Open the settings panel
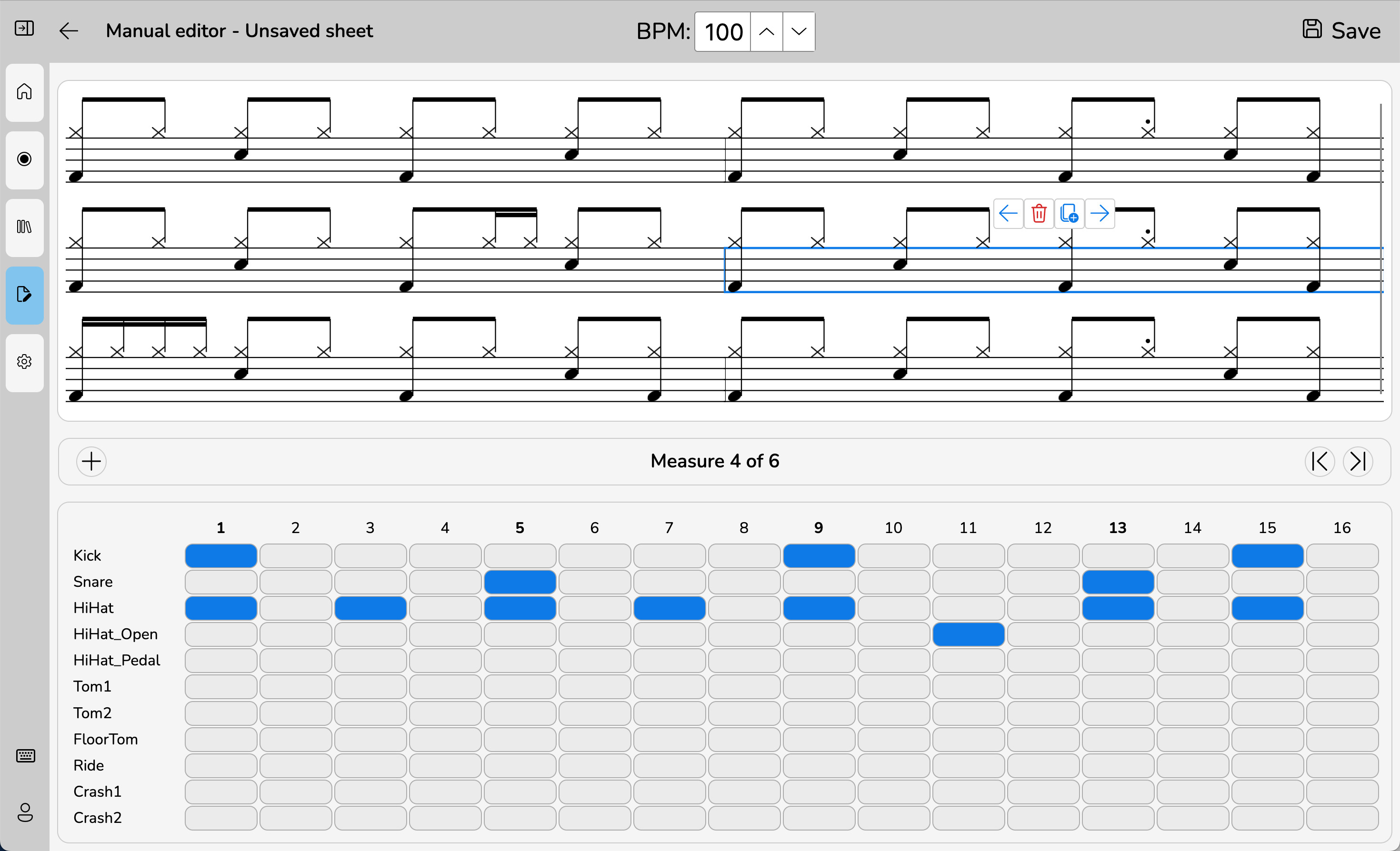The height and width of the screenshot is (851, 1400). (24, 362)
